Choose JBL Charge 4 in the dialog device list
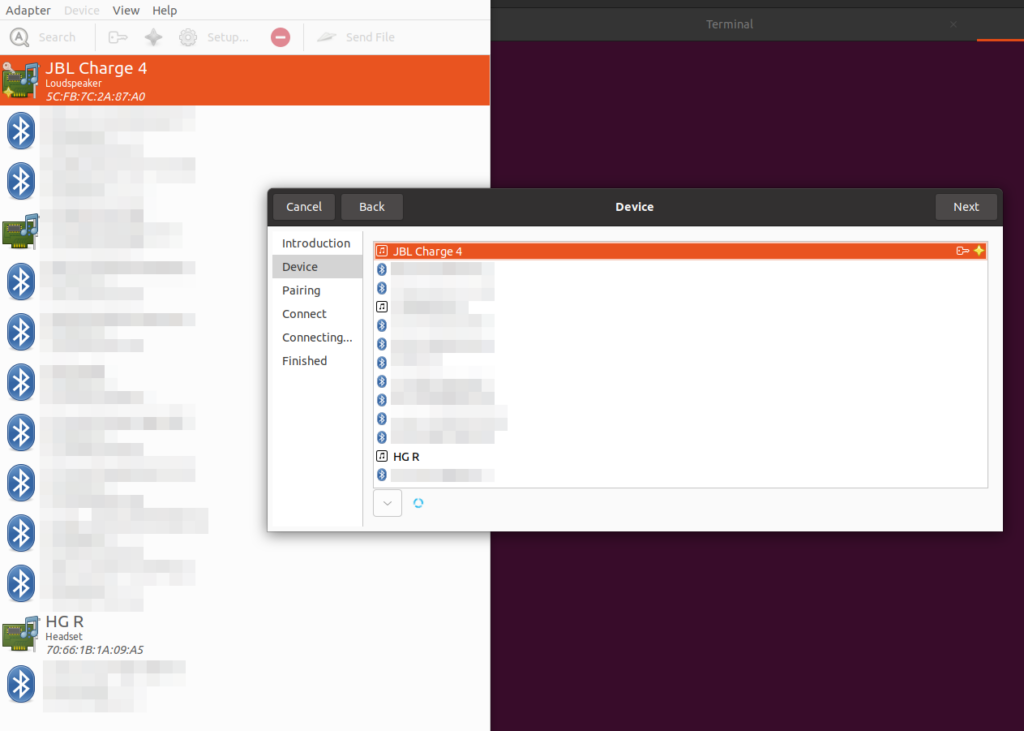Viewport: 1024px width, 731px height. point(680,251)
